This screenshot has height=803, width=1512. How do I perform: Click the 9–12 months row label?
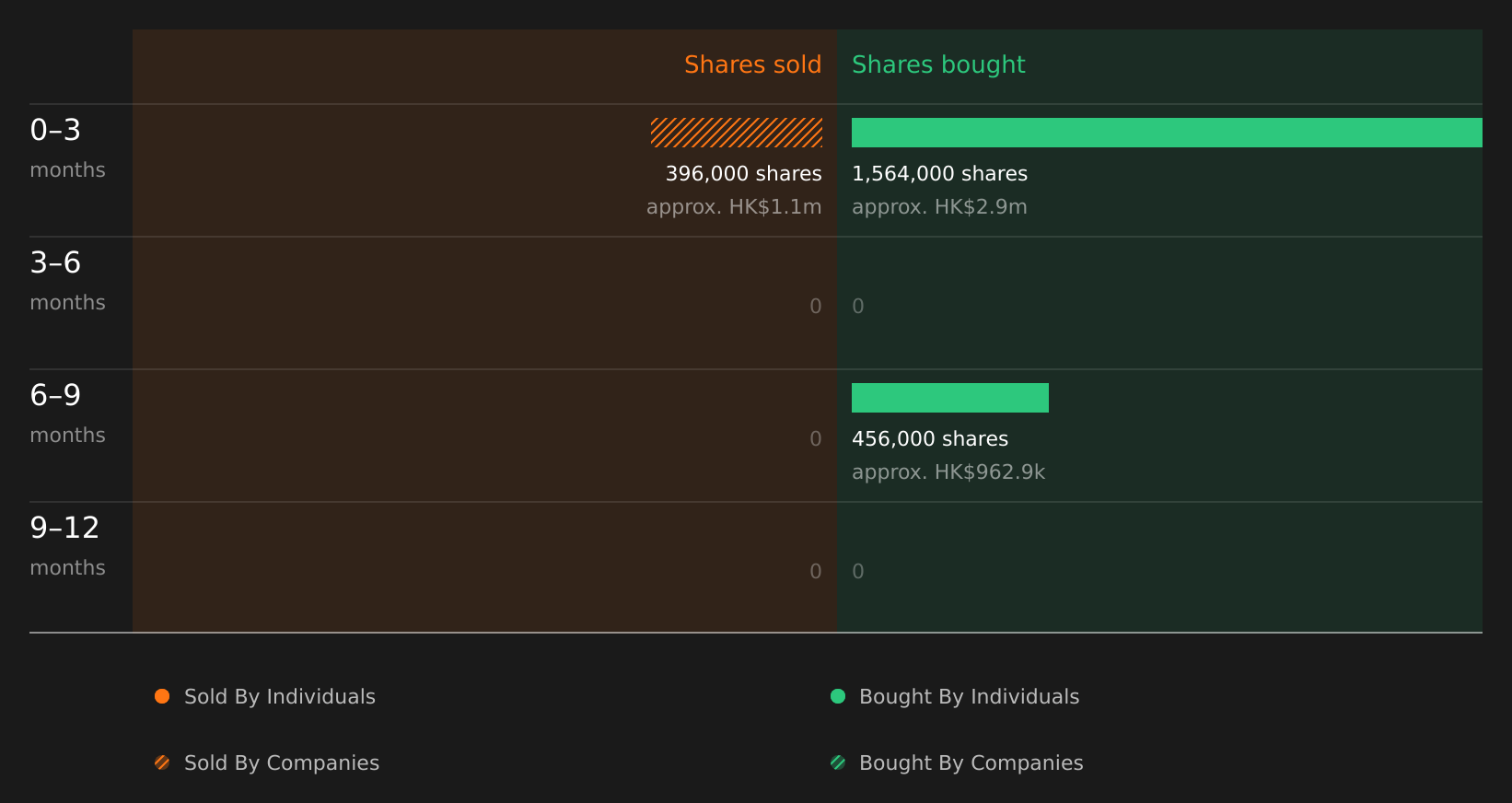pyautogui.click(x=67, y=546)
